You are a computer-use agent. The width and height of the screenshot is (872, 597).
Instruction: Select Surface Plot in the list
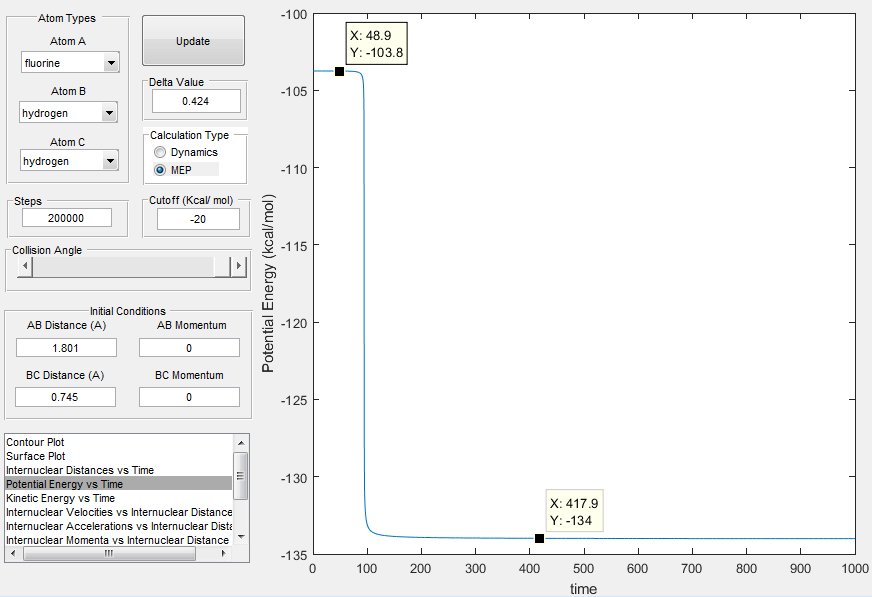click(36, 456)
